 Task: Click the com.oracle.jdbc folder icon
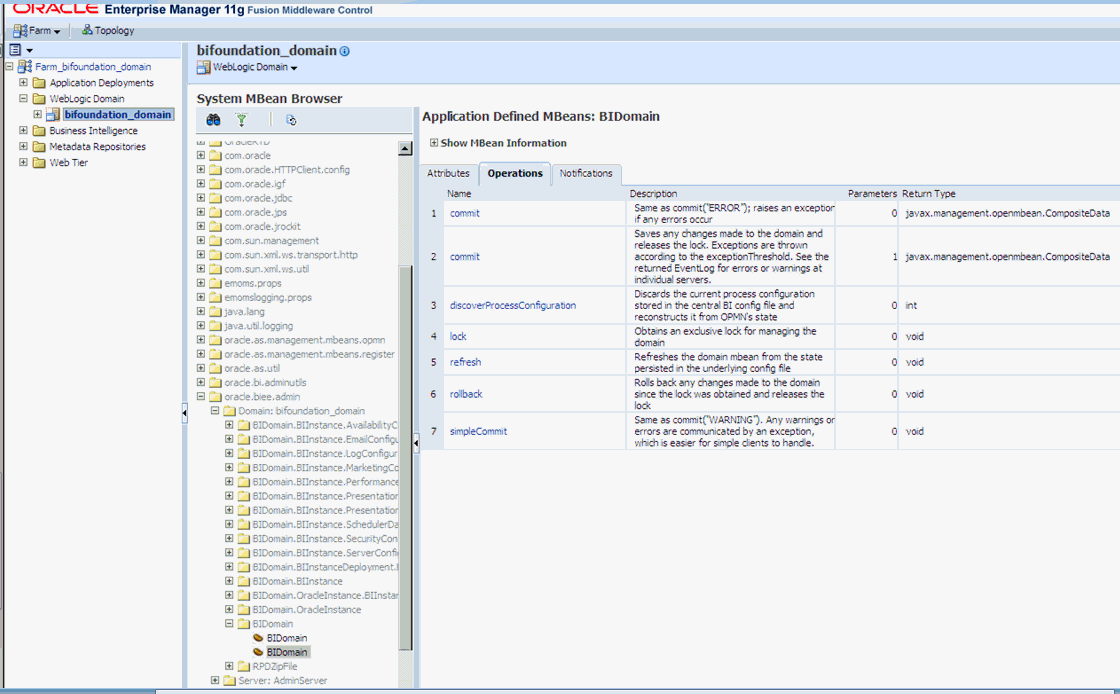[x=215, y=198]
